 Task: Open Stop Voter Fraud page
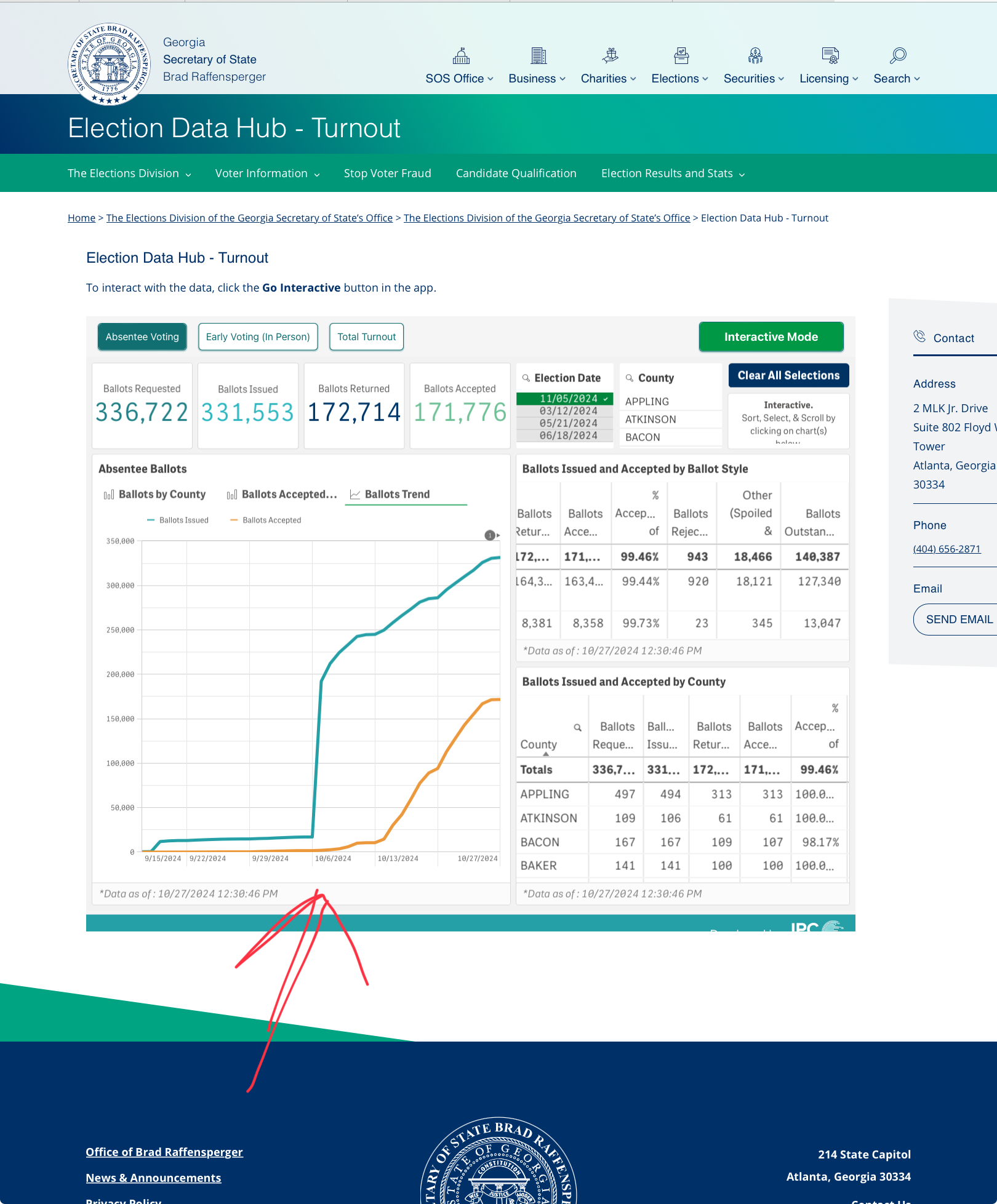(x=388, y=173)
